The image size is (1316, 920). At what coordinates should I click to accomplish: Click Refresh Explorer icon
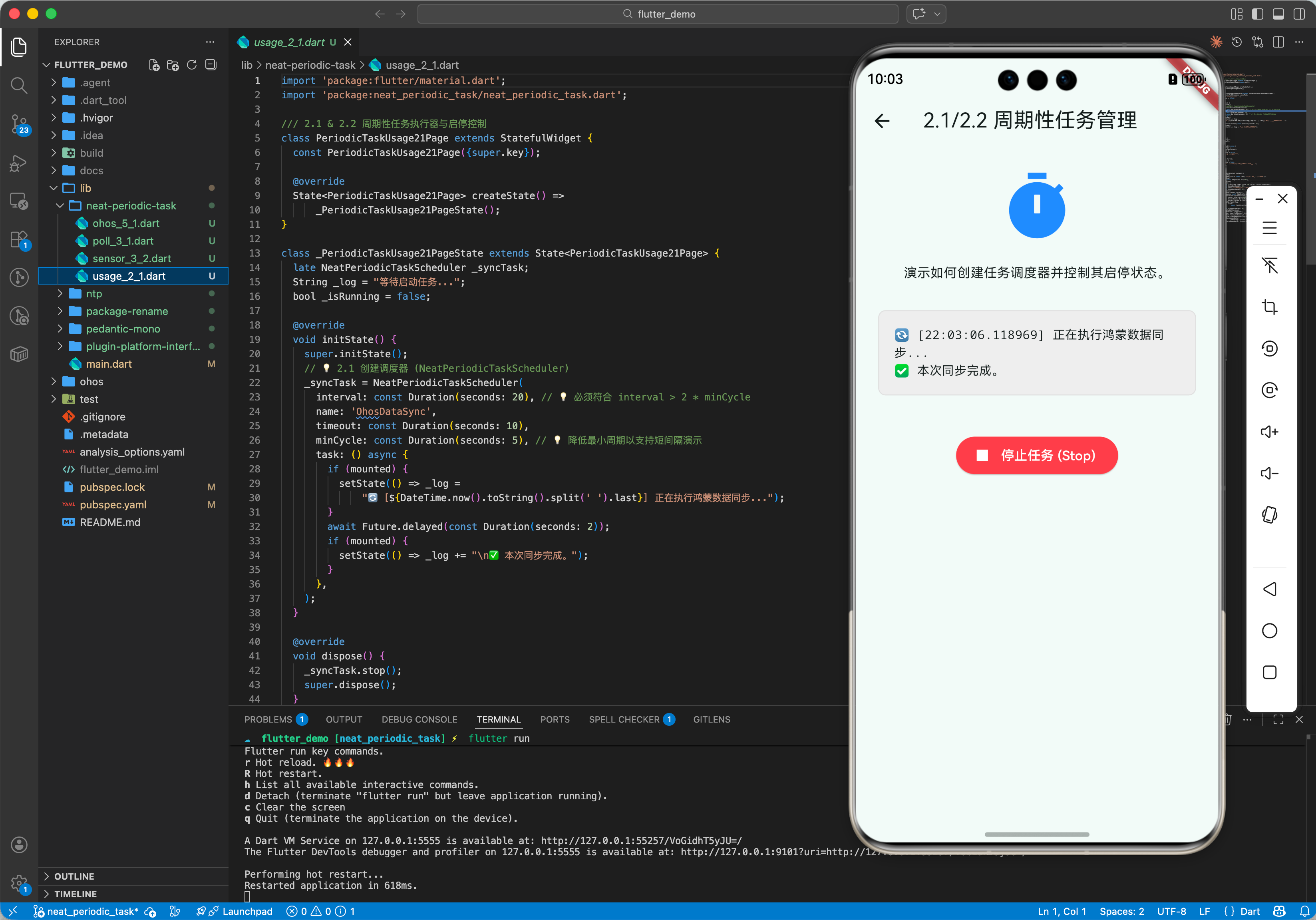(x=192, y=65)
